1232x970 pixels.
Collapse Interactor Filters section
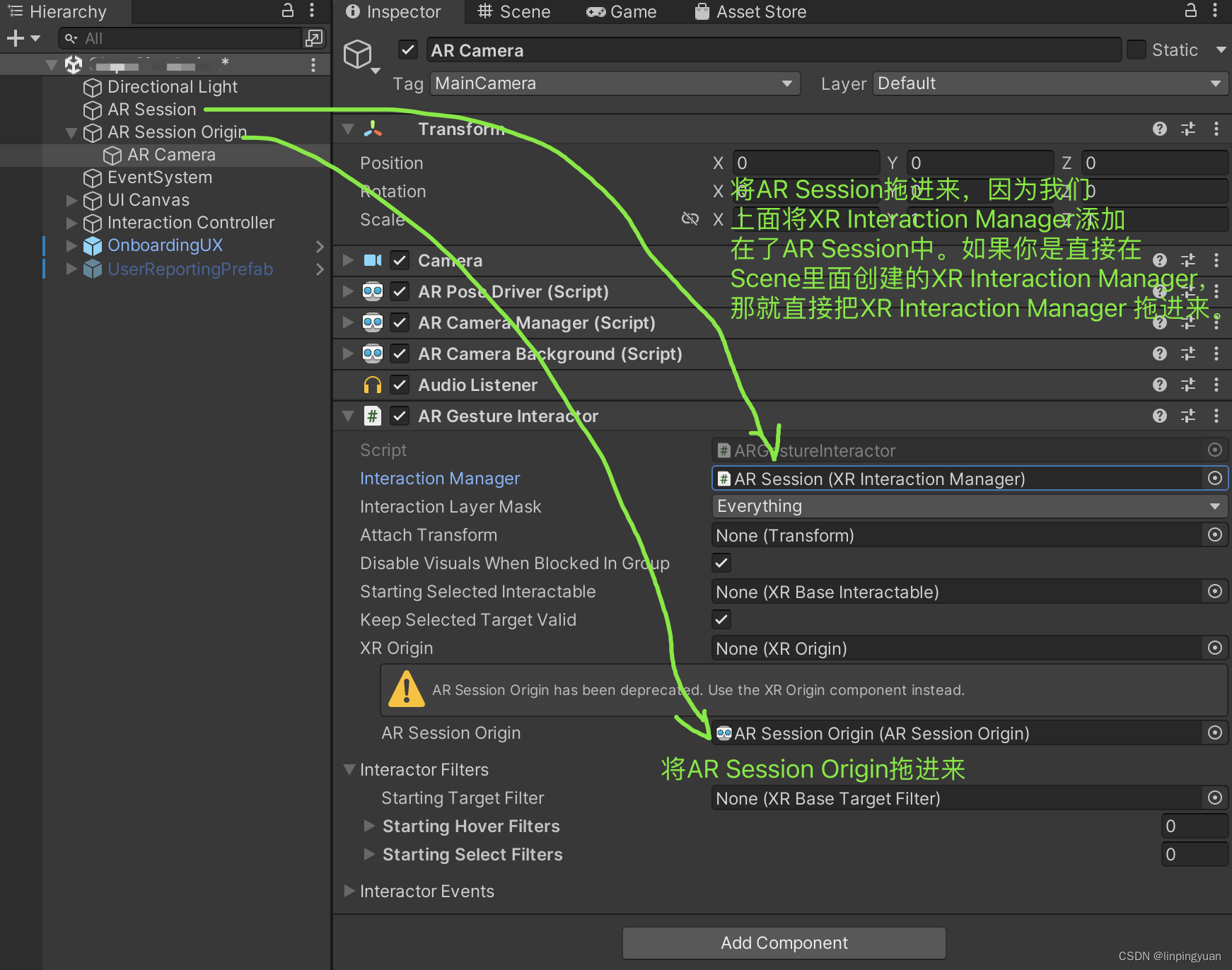coord(349,769)
